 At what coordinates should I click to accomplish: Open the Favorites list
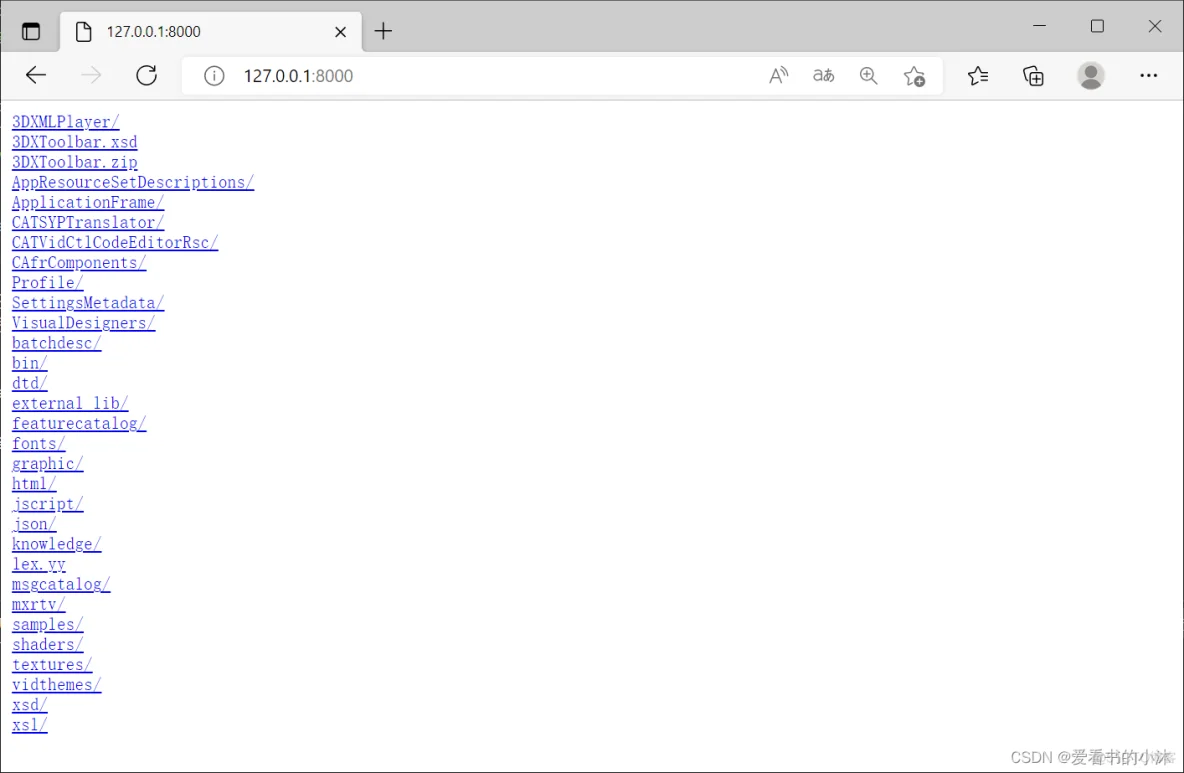(978, 76)
